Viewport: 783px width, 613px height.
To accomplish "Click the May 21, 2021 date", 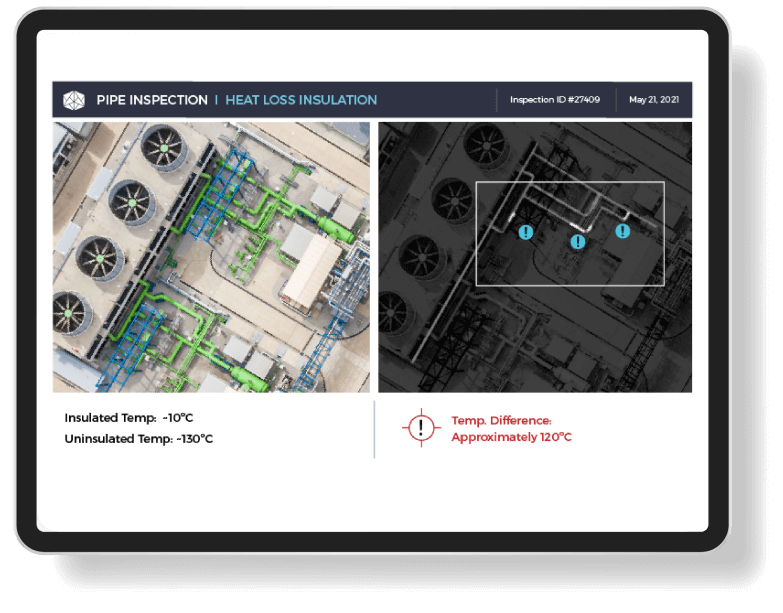I will pos(652,100).
